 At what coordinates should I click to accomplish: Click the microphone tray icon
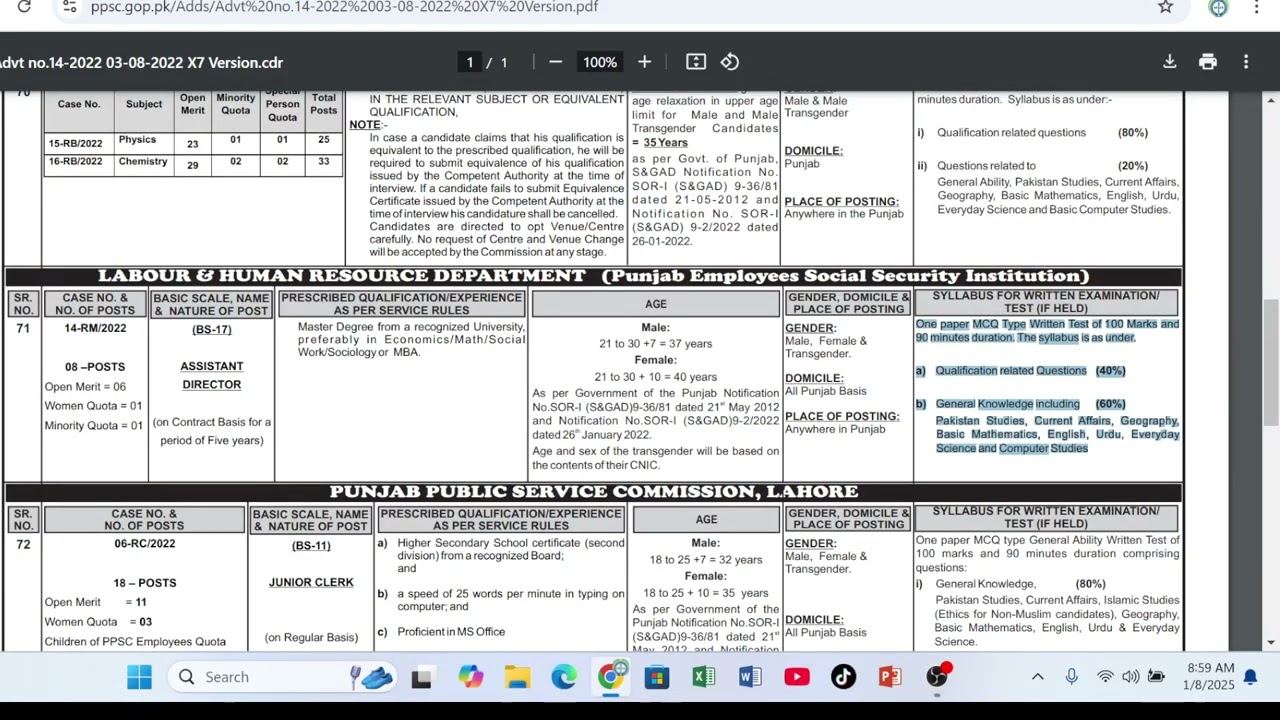(1072, 677)
